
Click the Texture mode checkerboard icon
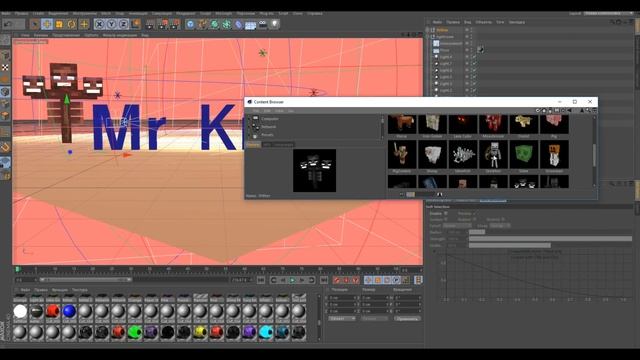(5, 67)
